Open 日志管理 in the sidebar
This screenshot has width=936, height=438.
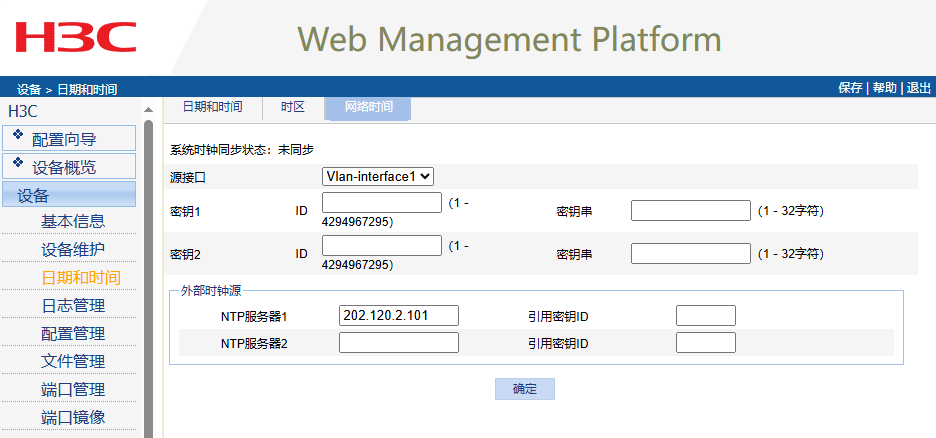click(x=73, y=305)
